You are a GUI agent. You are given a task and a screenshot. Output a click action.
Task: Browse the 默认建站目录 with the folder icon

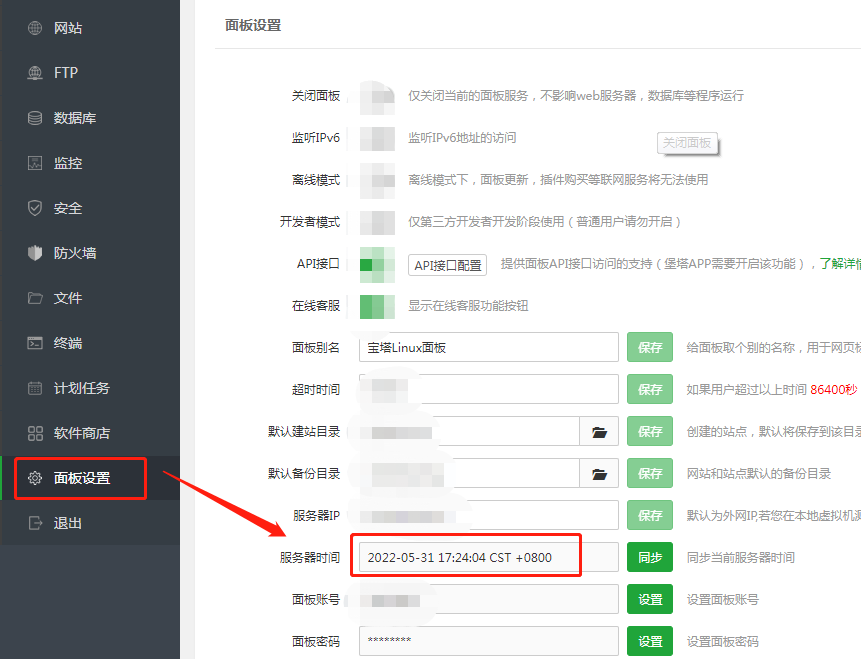pyautogui.click(x=598, y=430)
